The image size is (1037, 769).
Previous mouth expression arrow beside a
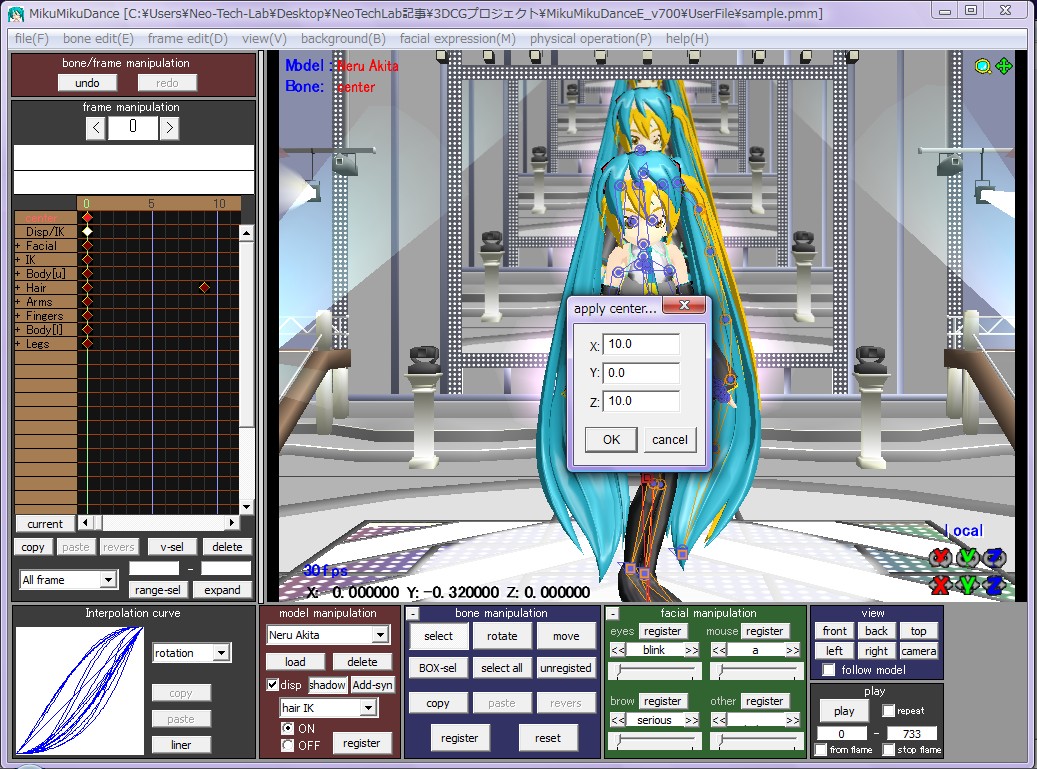click(x=719, y=650)
